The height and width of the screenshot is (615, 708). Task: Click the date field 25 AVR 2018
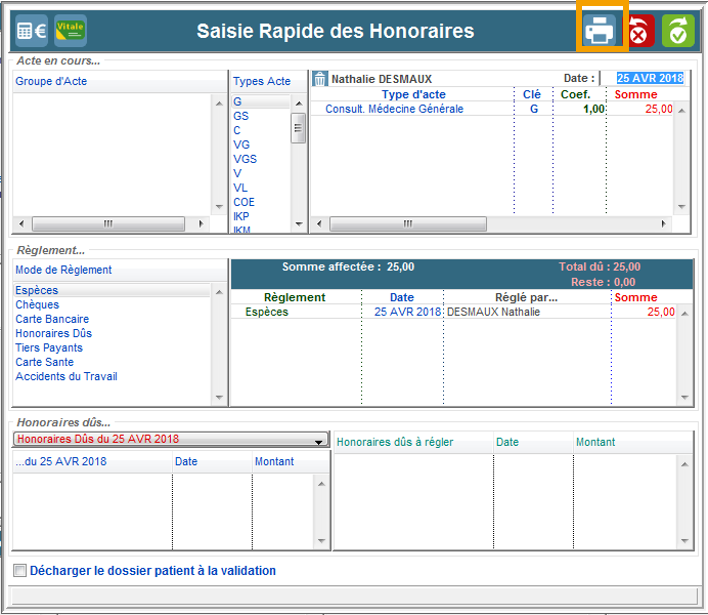[650, 78]
